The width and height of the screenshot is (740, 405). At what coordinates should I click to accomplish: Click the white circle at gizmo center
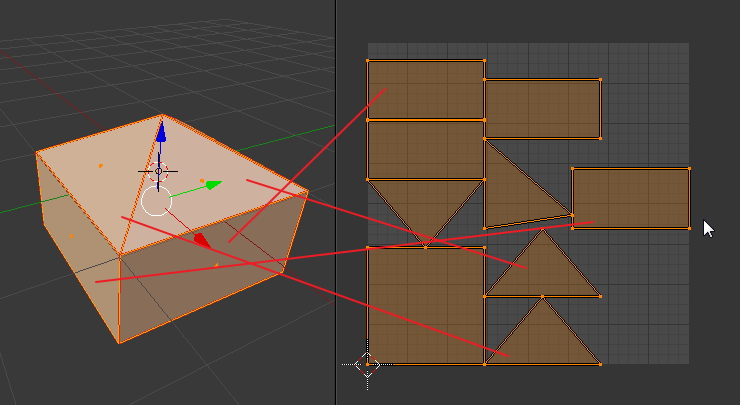pos(157,201)
